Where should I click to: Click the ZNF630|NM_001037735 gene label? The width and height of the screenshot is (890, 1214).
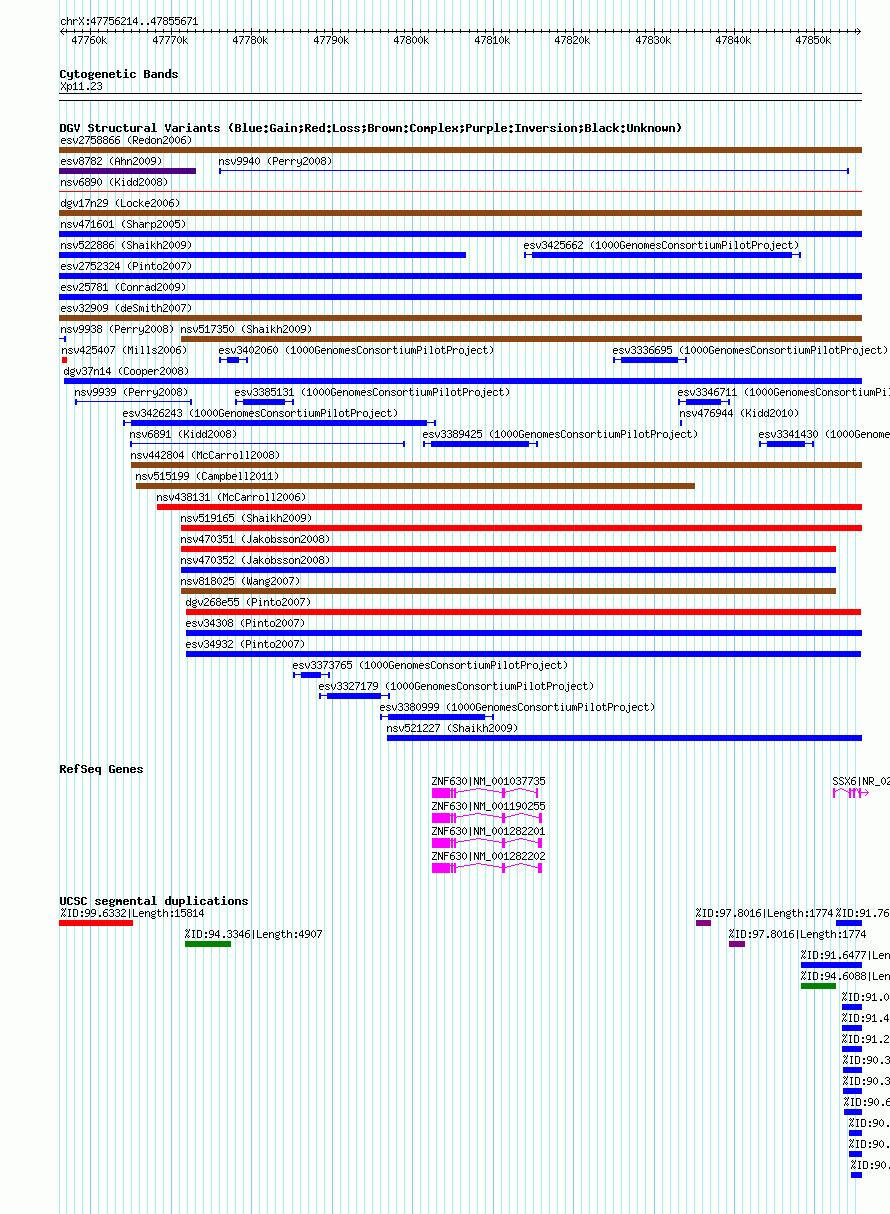pyautogui.click(x=488, y=781)
